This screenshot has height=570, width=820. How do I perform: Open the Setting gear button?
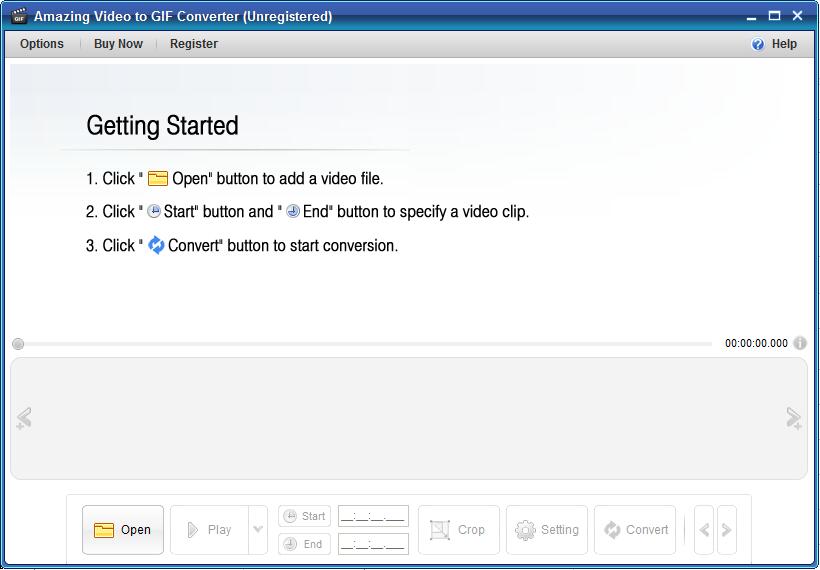click(547, 530)
